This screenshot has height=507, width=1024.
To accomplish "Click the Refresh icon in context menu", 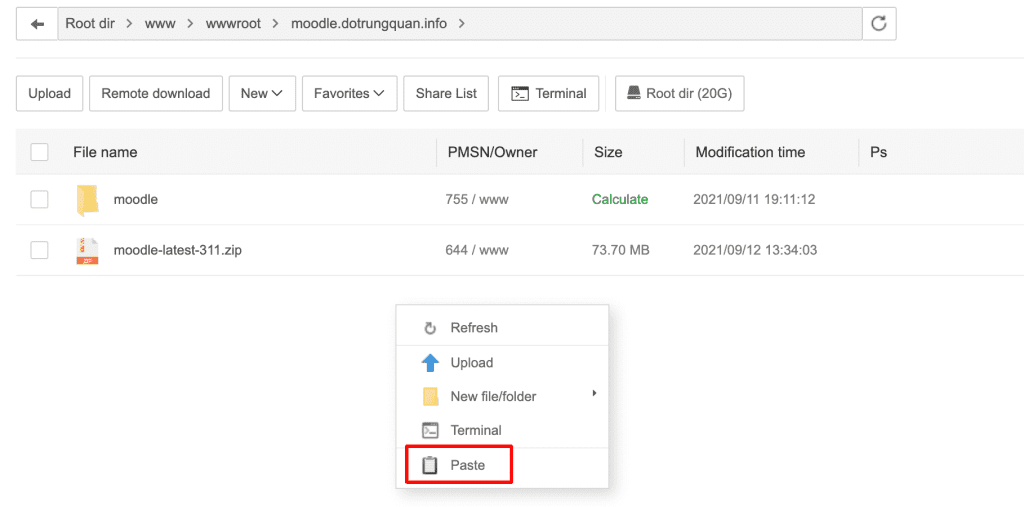I will coord(430,328).
